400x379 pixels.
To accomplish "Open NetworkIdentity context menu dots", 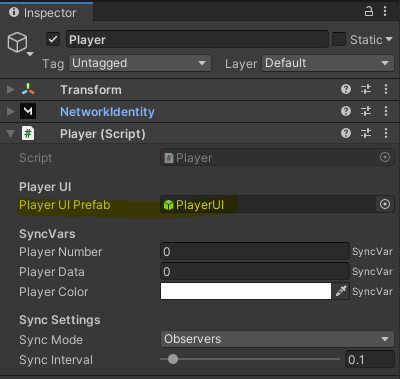I will (386, 111).
